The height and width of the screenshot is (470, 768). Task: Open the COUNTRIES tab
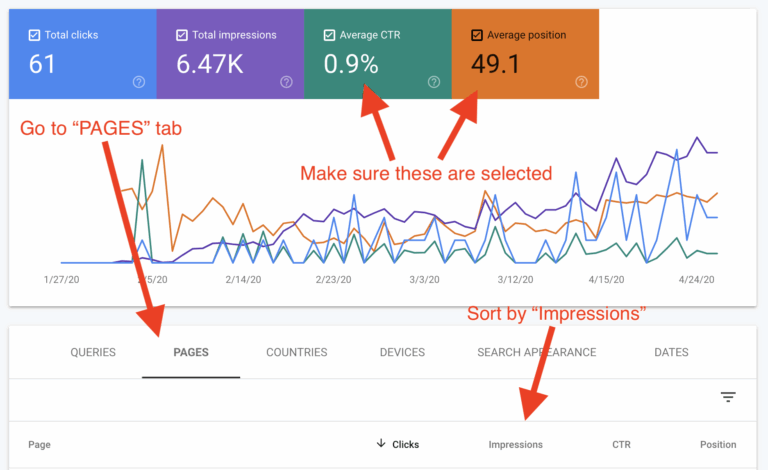click(x=297, y=352)
